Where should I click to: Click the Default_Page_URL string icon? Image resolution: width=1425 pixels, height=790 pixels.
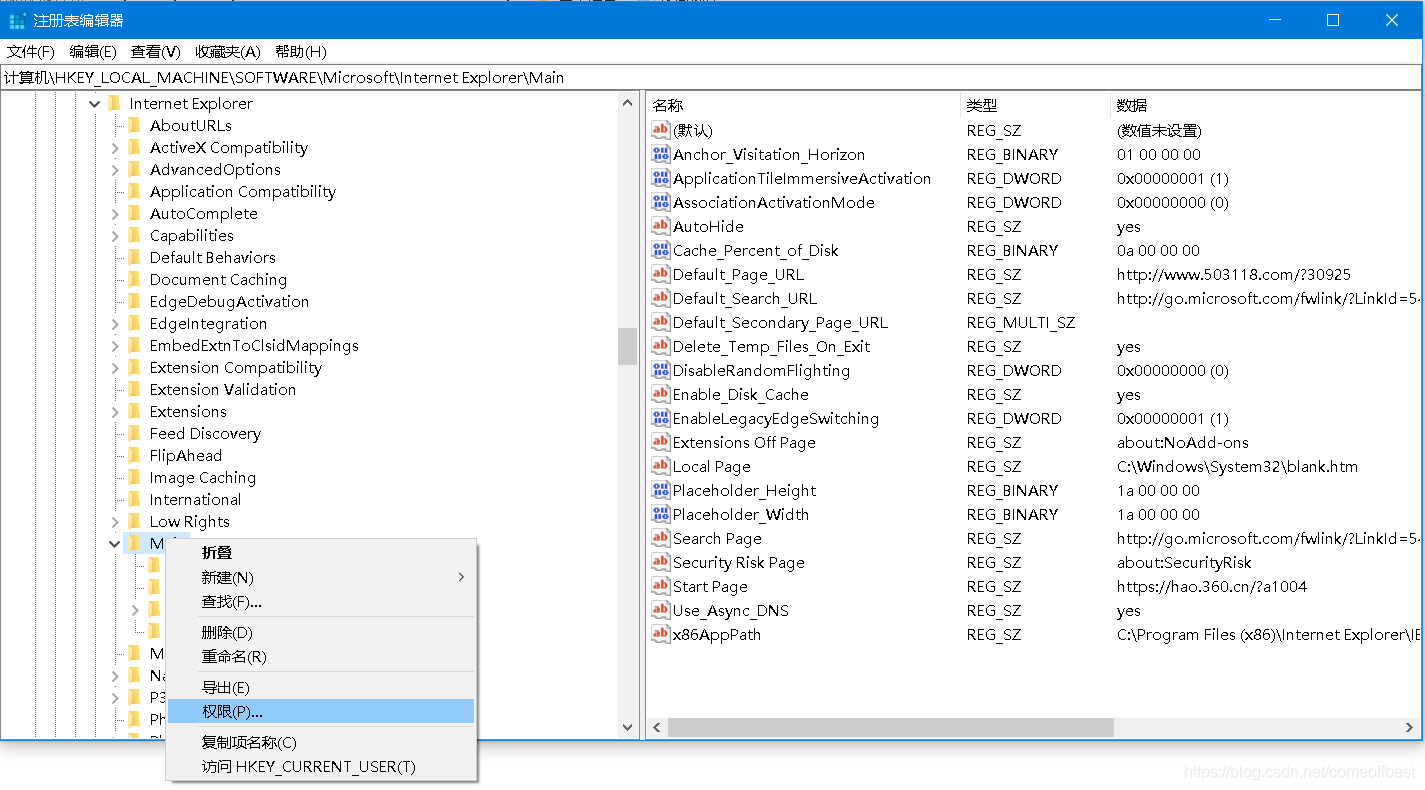pyautogui.click(x=660, y=274)
